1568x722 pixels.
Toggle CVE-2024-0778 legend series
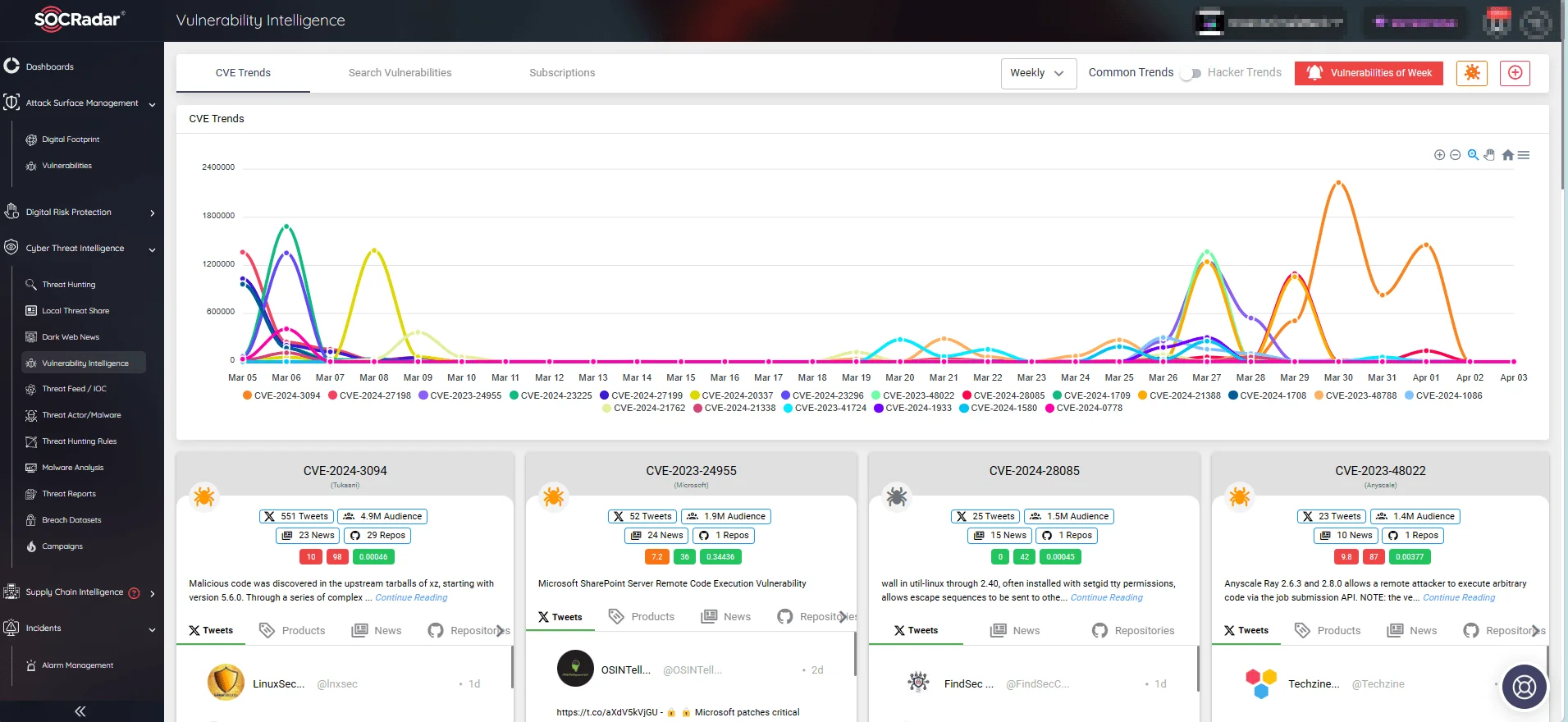[1084, 408]
